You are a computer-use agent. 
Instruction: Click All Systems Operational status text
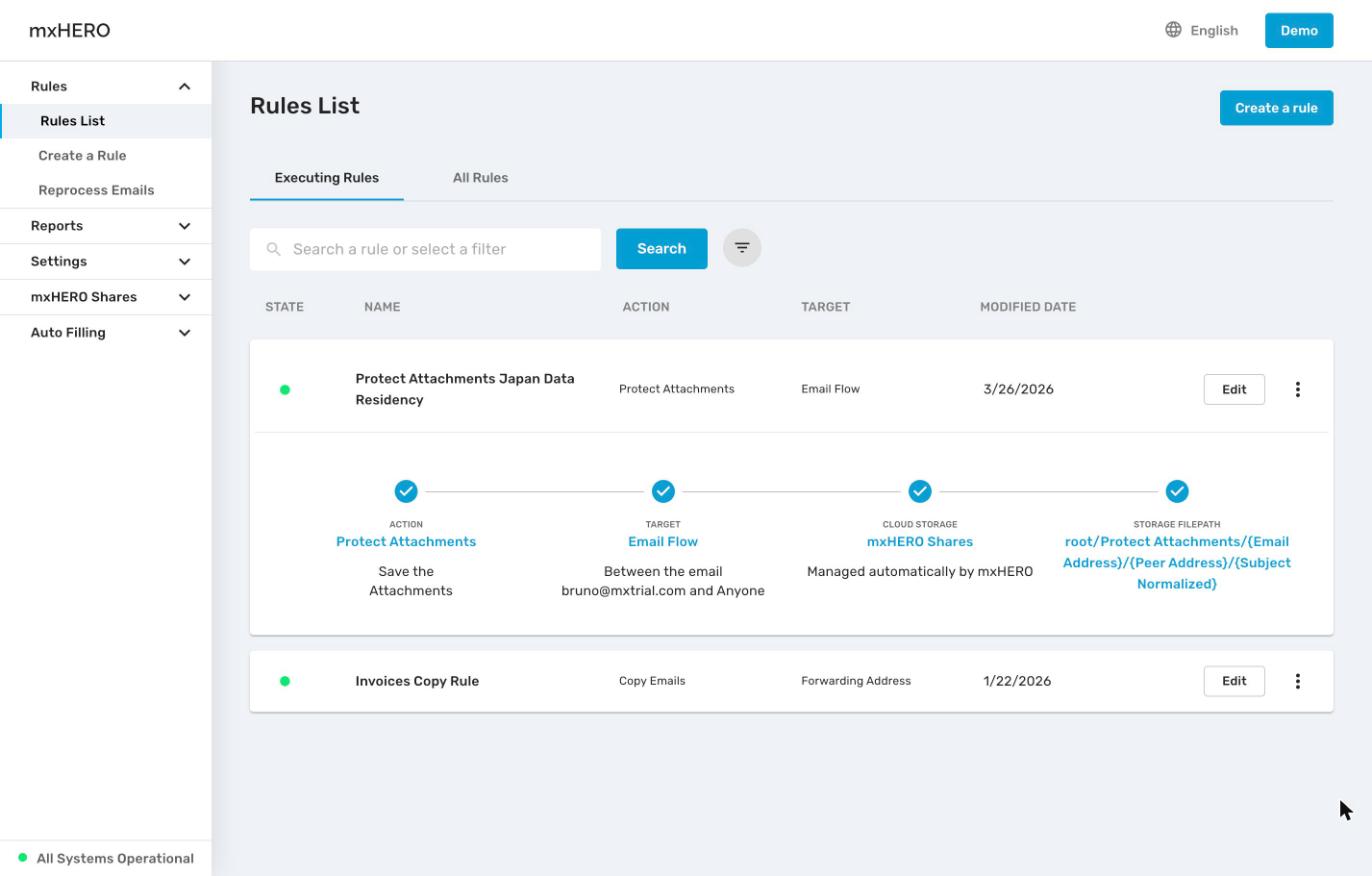[x=115, y=858]
